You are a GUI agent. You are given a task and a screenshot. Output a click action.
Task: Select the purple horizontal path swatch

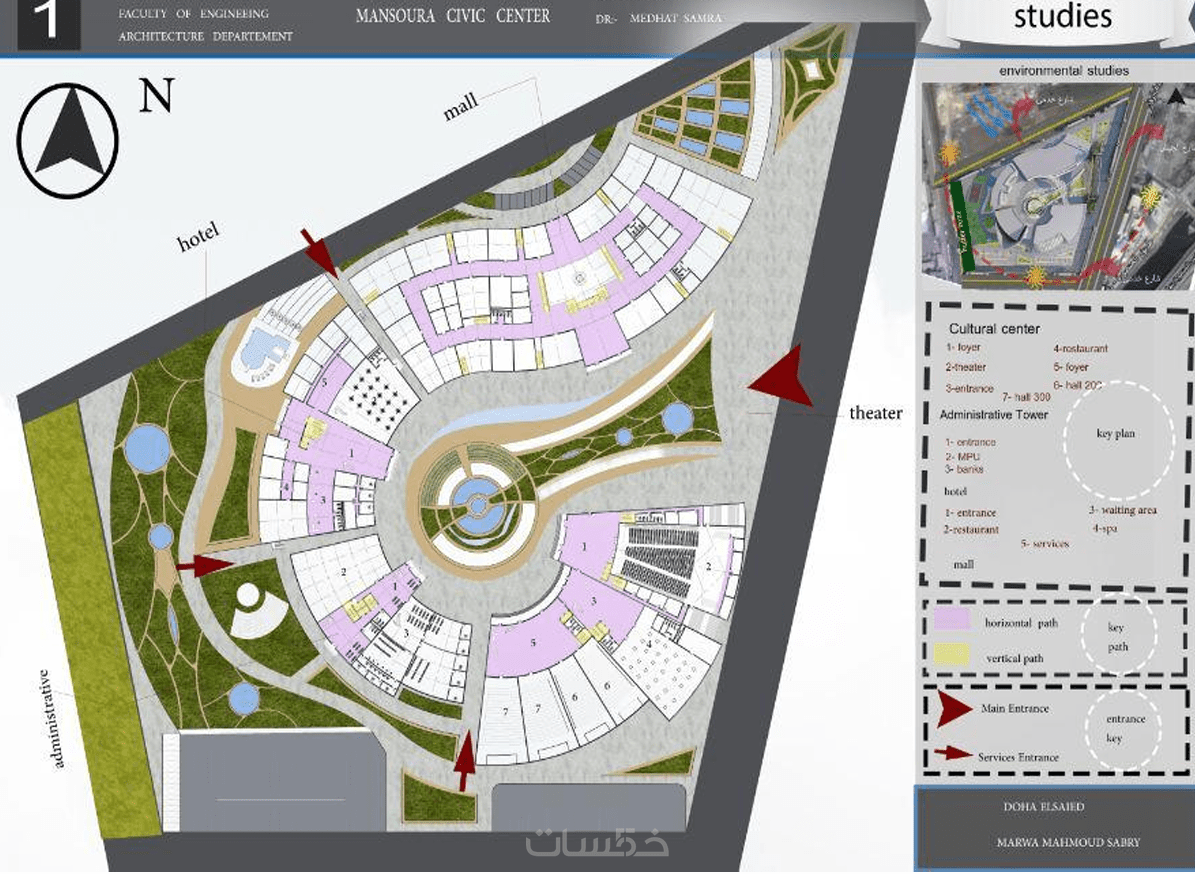tap(952, 619)
